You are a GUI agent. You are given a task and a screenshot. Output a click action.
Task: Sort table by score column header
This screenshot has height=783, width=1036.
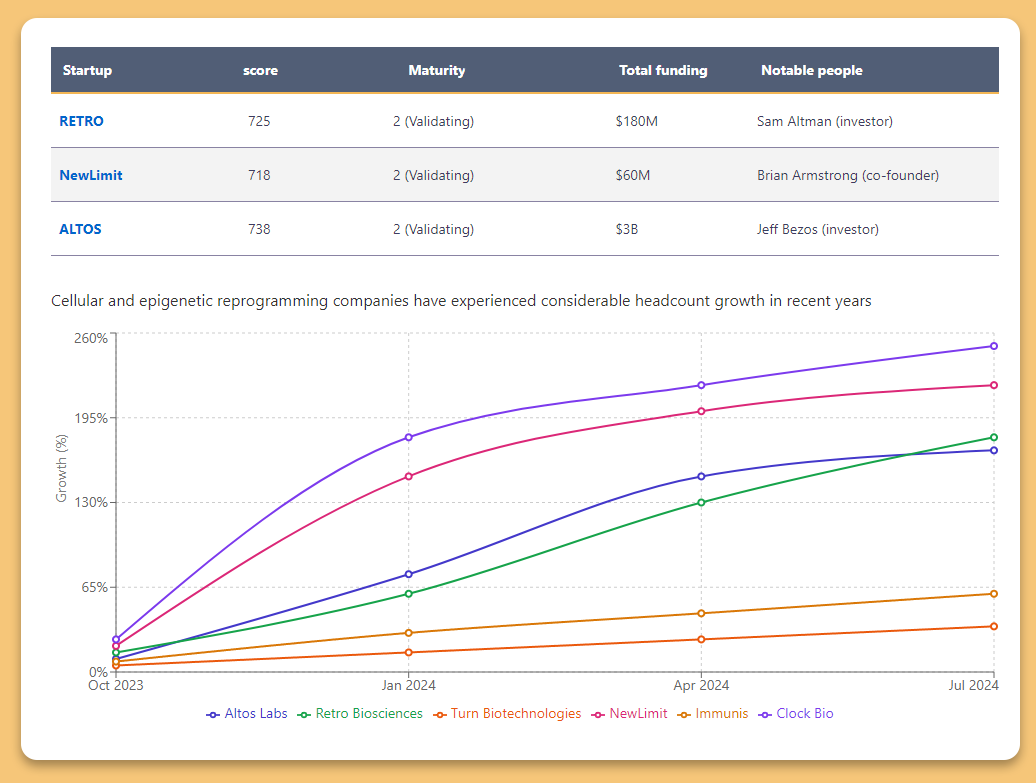[x=260, y=70]
